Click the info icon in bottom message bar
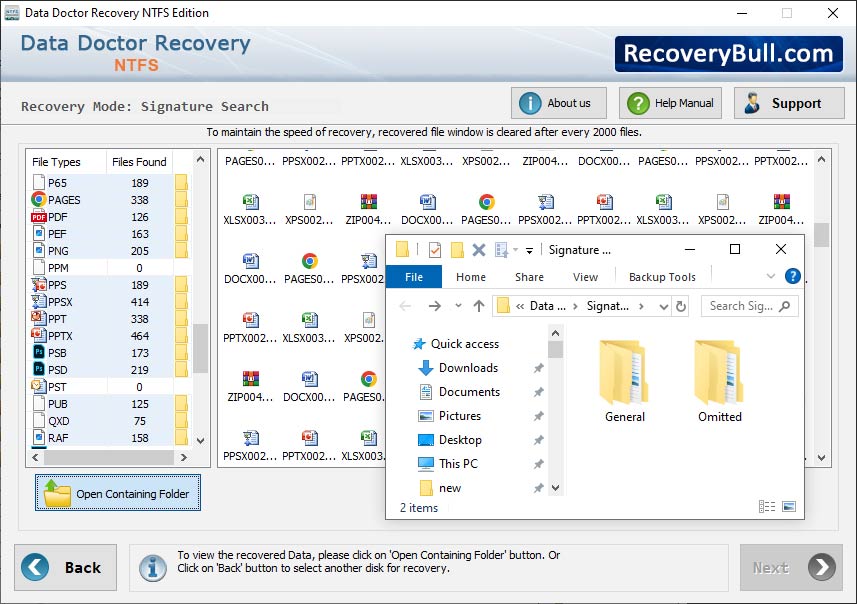857x604 pixels. point(152,568)
